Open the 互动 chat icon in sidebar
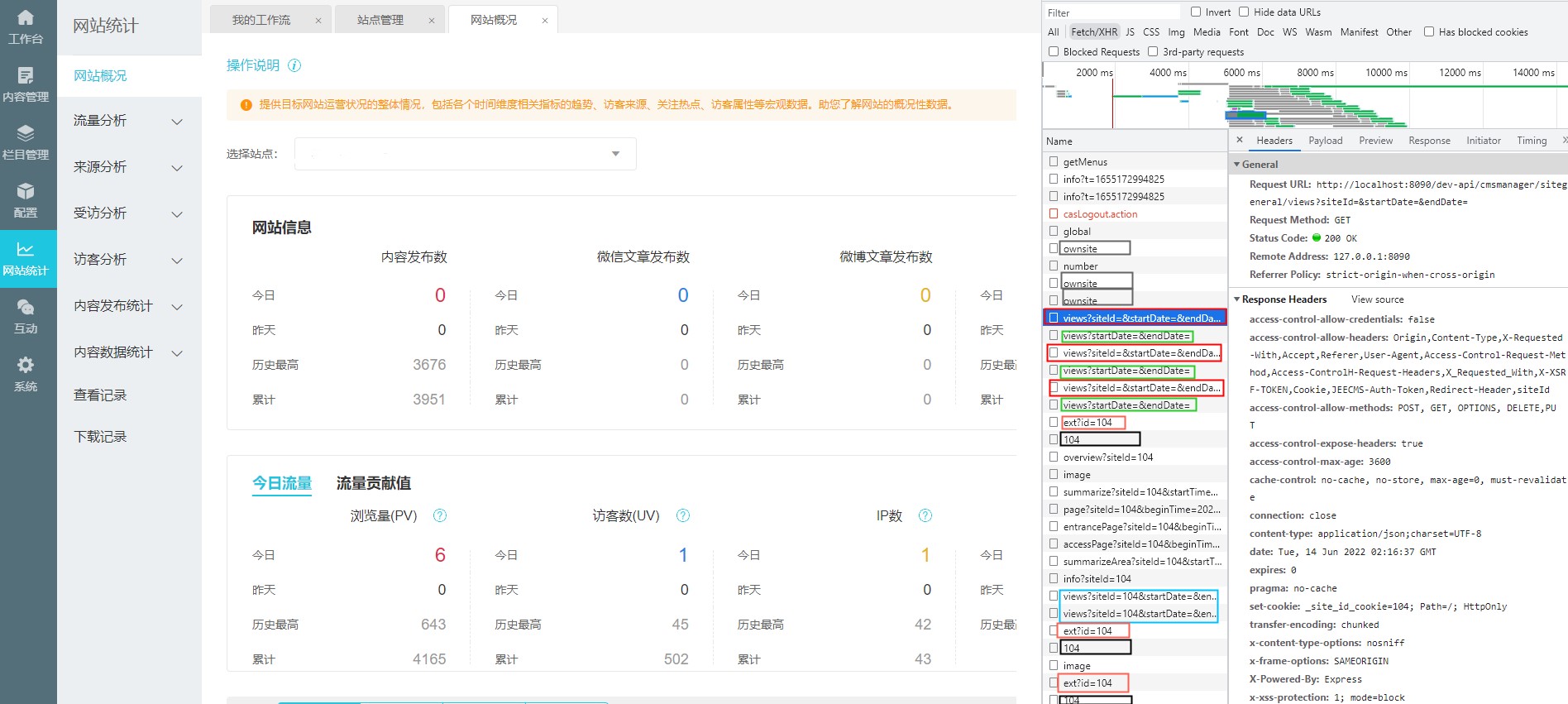This screenshot has height=704, width=1568. click(26, 308)
